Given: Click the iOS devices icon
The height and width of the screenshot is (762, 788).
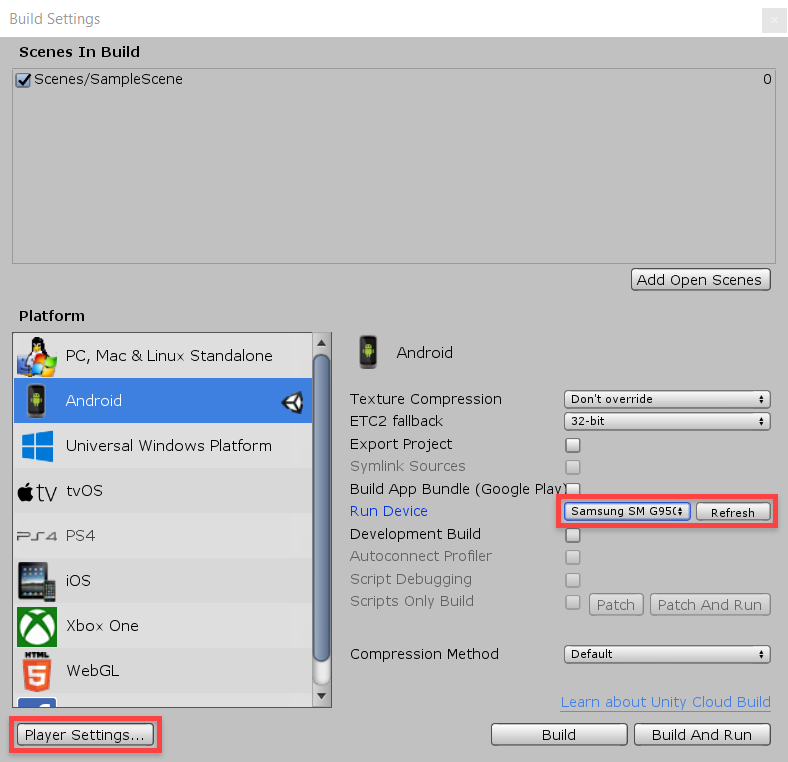Looking at the screenshot, I should click(x=37, y=582).
